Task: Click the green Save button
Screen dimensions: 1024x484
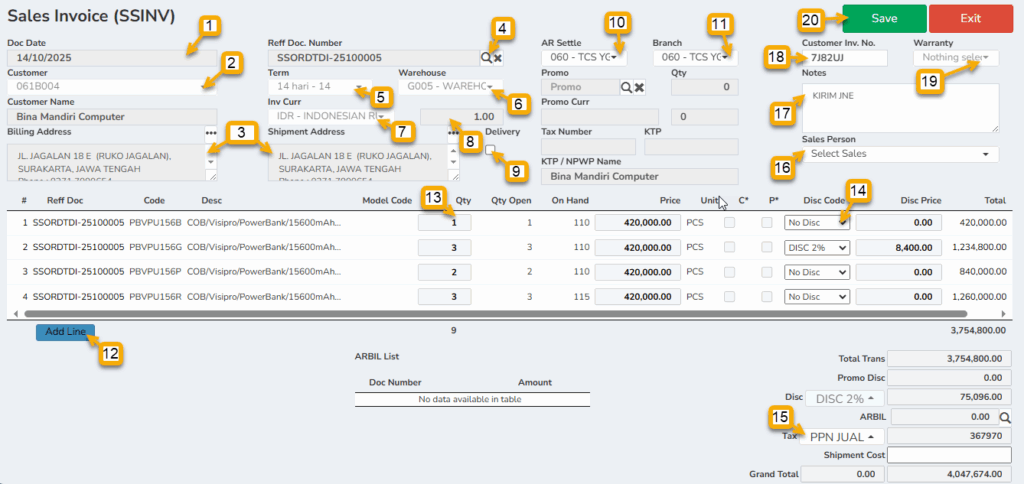Action: point(883,18)
